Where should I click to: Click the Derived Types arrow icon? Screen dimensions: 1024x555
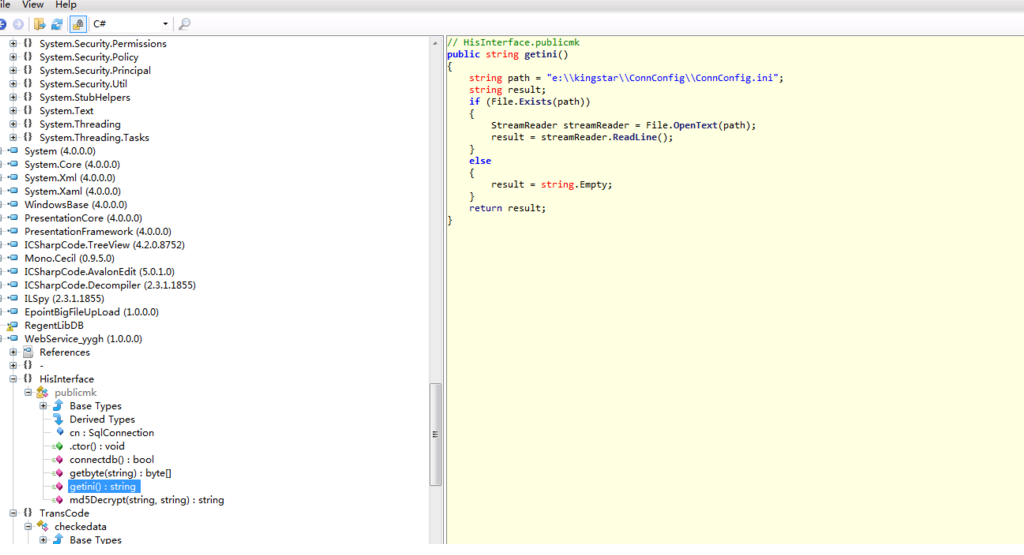(58, 420)
